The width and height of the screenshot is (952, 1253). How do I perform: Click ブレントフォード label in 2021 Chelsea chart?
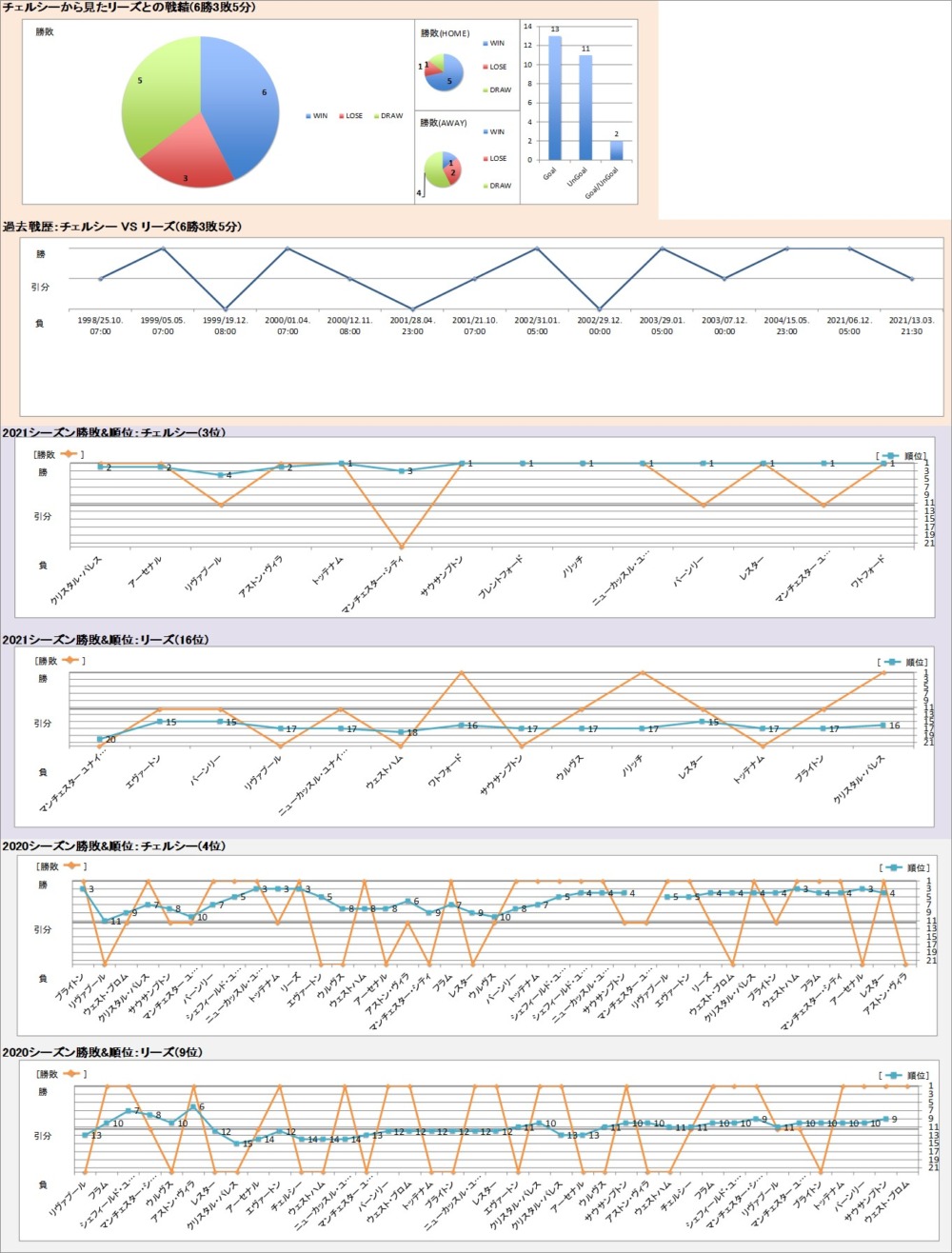tap(501, 578)
